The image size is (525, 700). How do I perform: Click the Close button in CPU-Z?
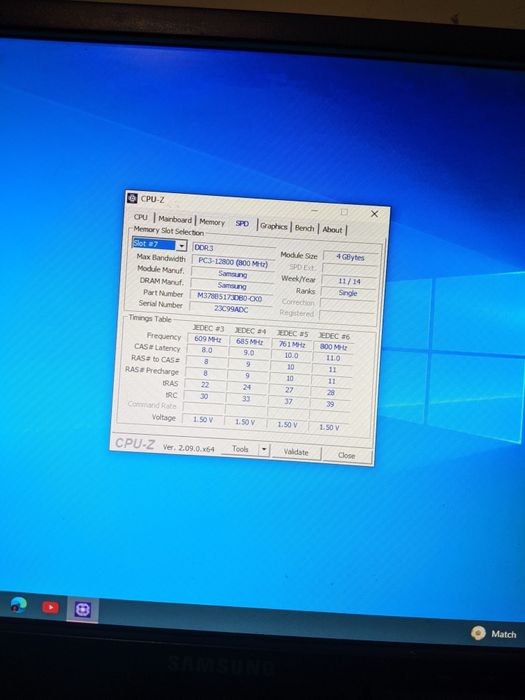coord(346,455)
